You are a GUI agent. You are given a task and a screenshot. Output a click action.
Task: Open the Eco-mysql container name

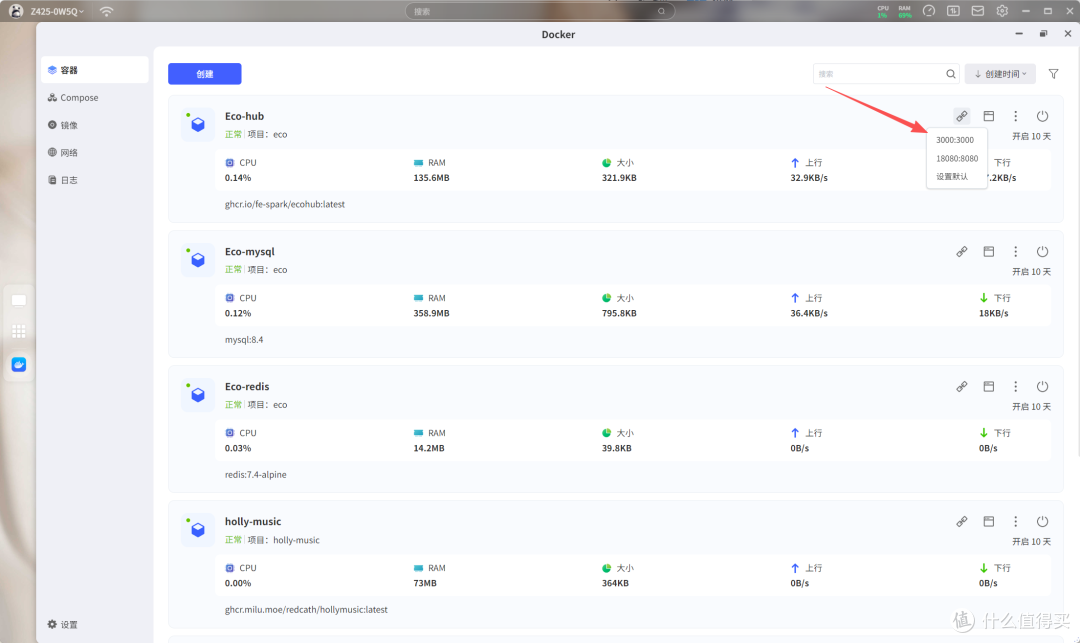(x=249, y=252)
